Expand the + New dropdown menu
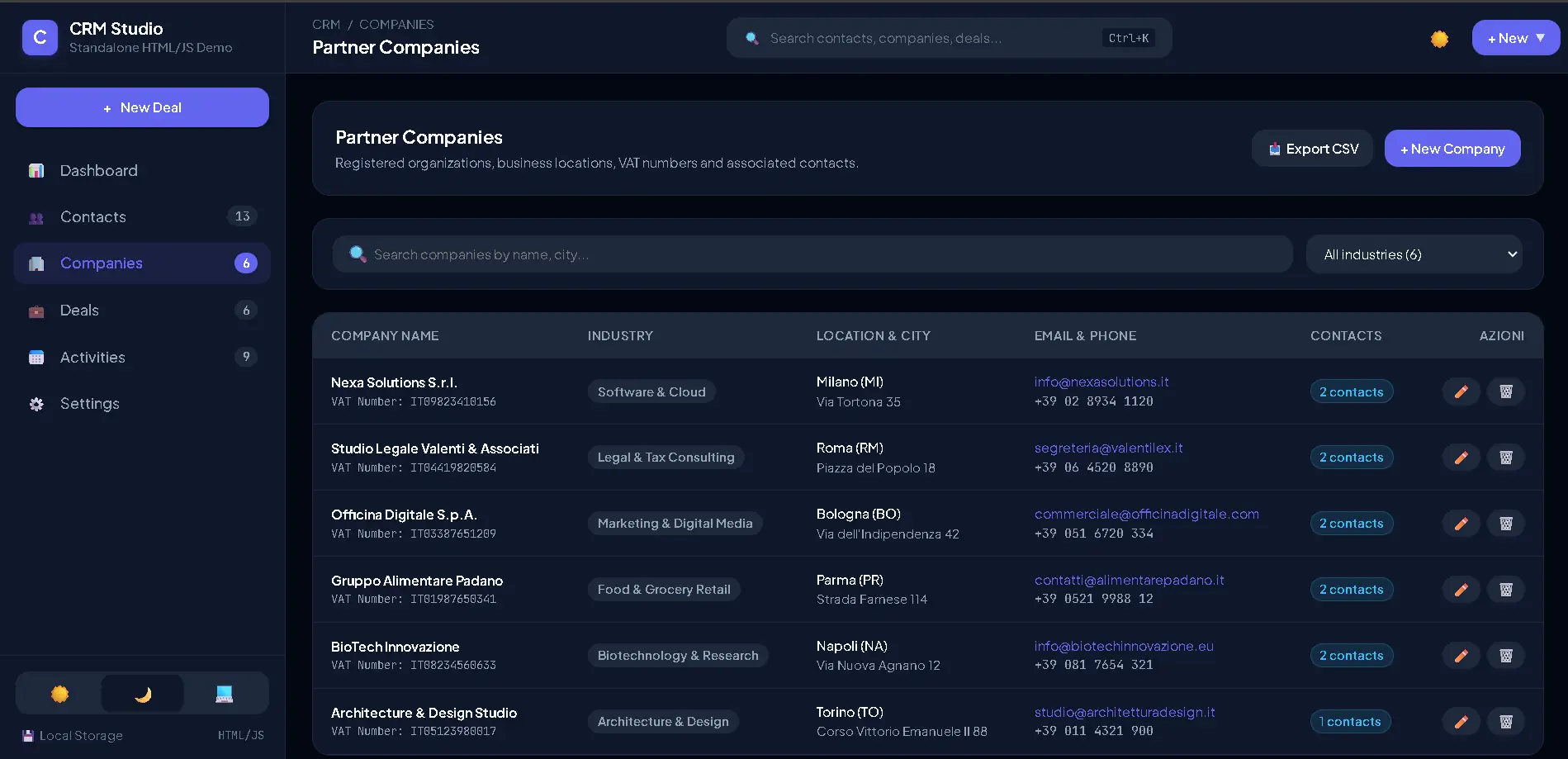Viewport: 1568px width, 759px height. pos(1516,38)
